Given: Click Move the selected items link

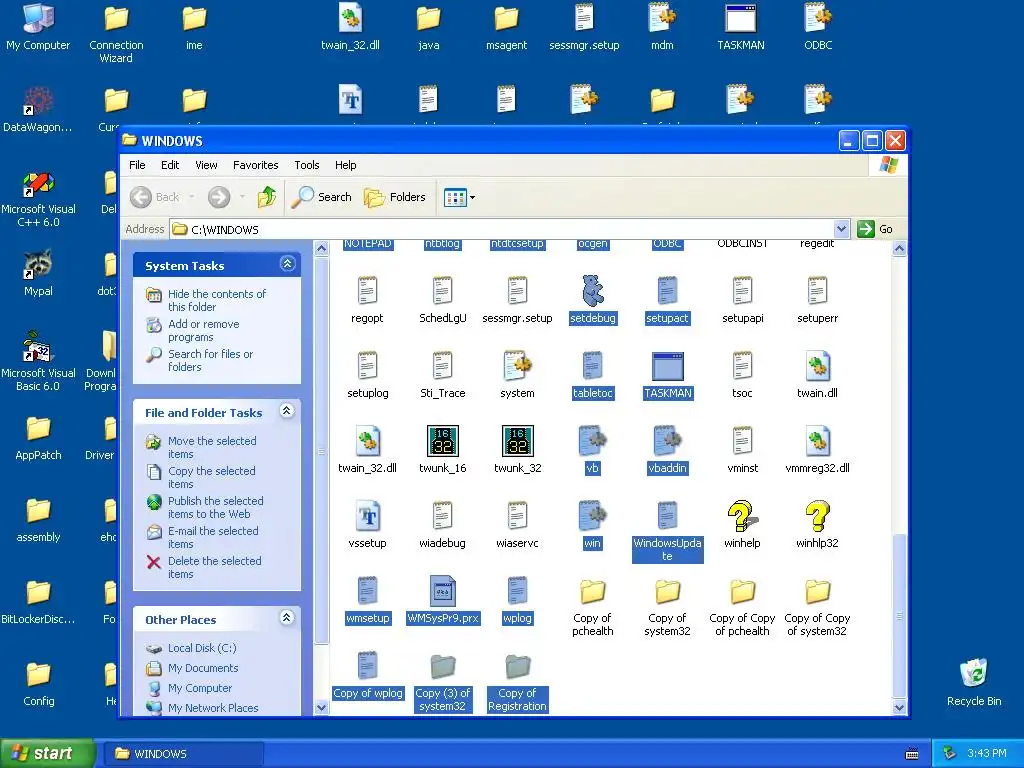Looking at the screenshot, I should pyautogui.click(x=212, y=447).
